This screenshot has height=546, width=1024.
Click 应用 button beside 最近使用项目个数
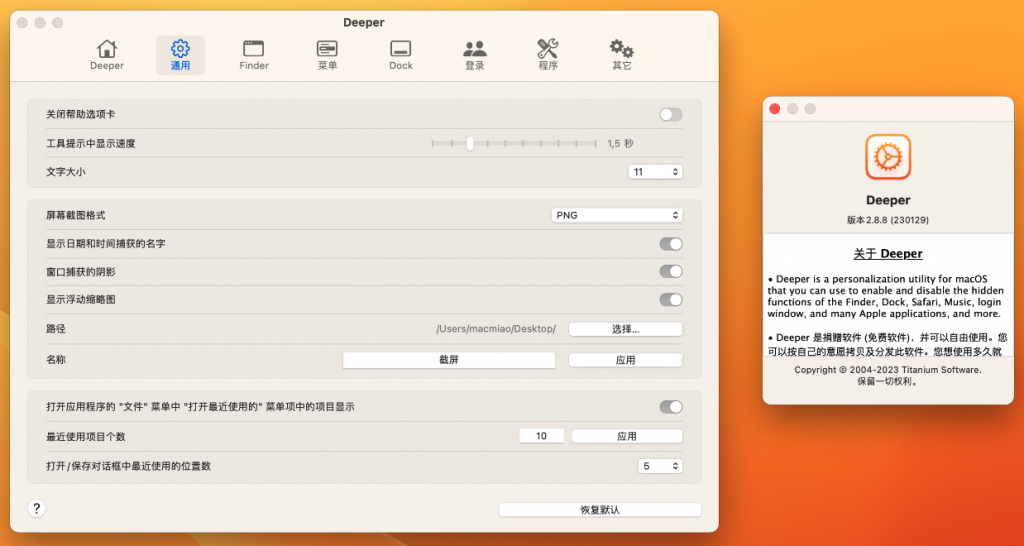627,436
